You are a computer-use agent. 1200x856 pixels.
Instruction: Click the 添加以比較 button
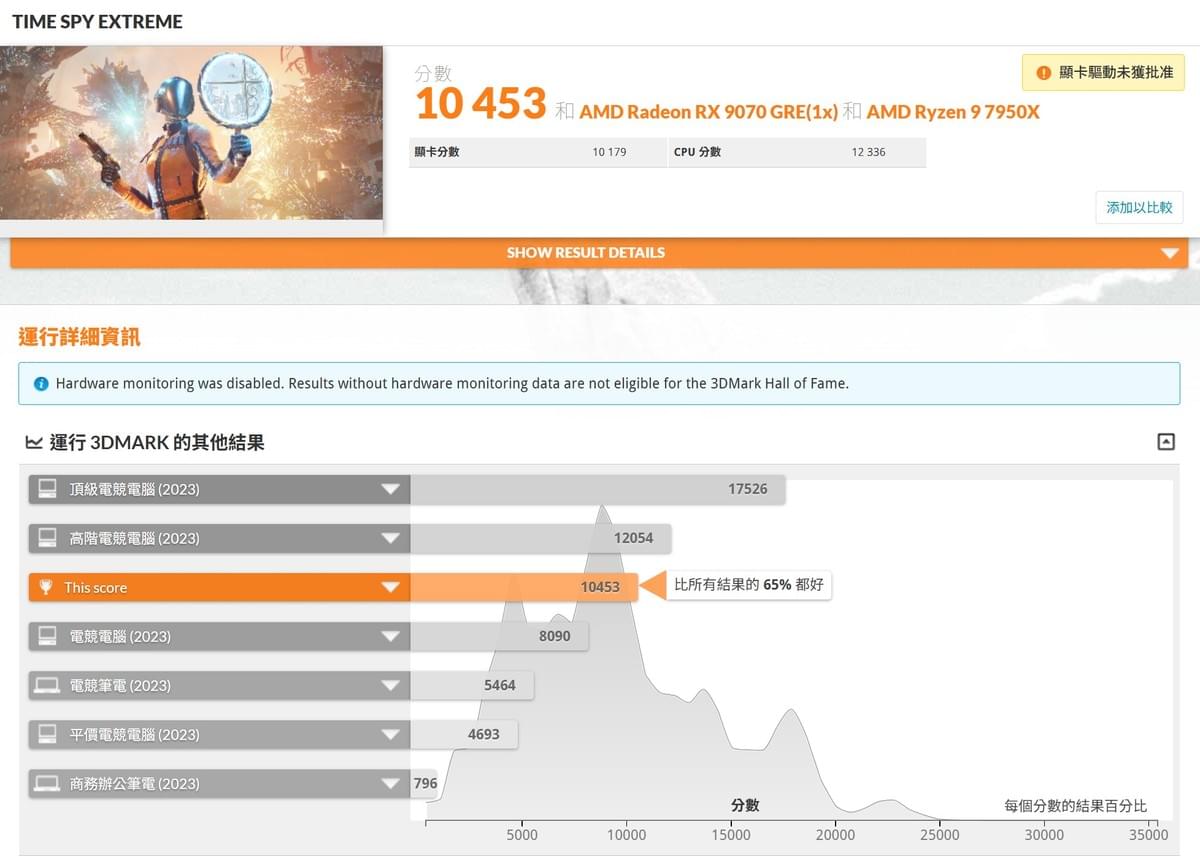pyautogui.click(x=1139, y=208)
